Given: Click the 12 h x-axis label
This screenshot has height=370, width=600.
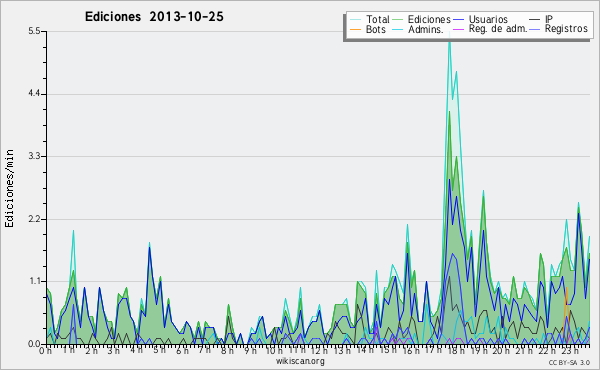Looking at the screenshot, I should pyautogui.click(x=319, y=351).
